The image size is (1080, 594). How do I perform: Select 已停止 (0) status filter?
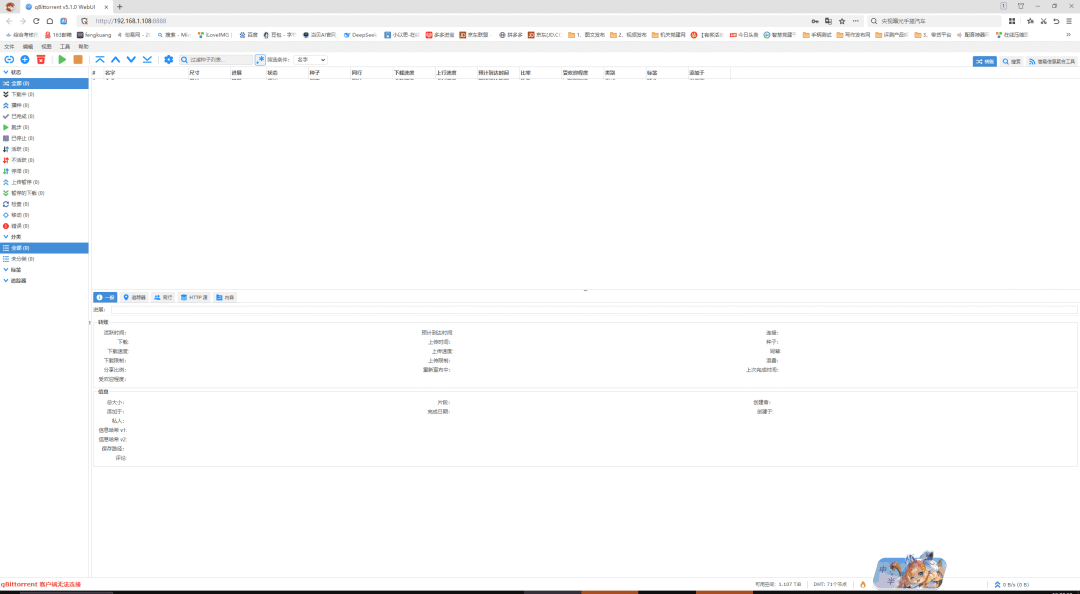click(44, 139)
